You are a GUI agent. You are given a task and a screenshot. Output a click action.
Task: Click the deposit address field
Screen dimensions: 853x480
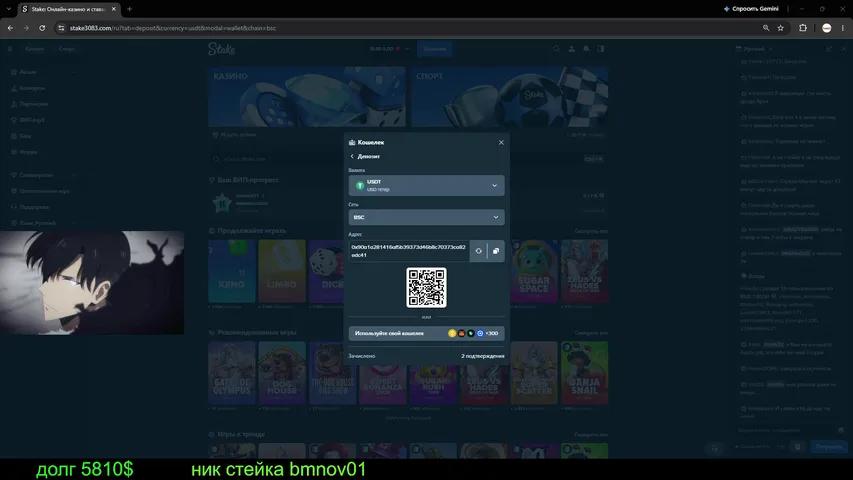point(409,251)
